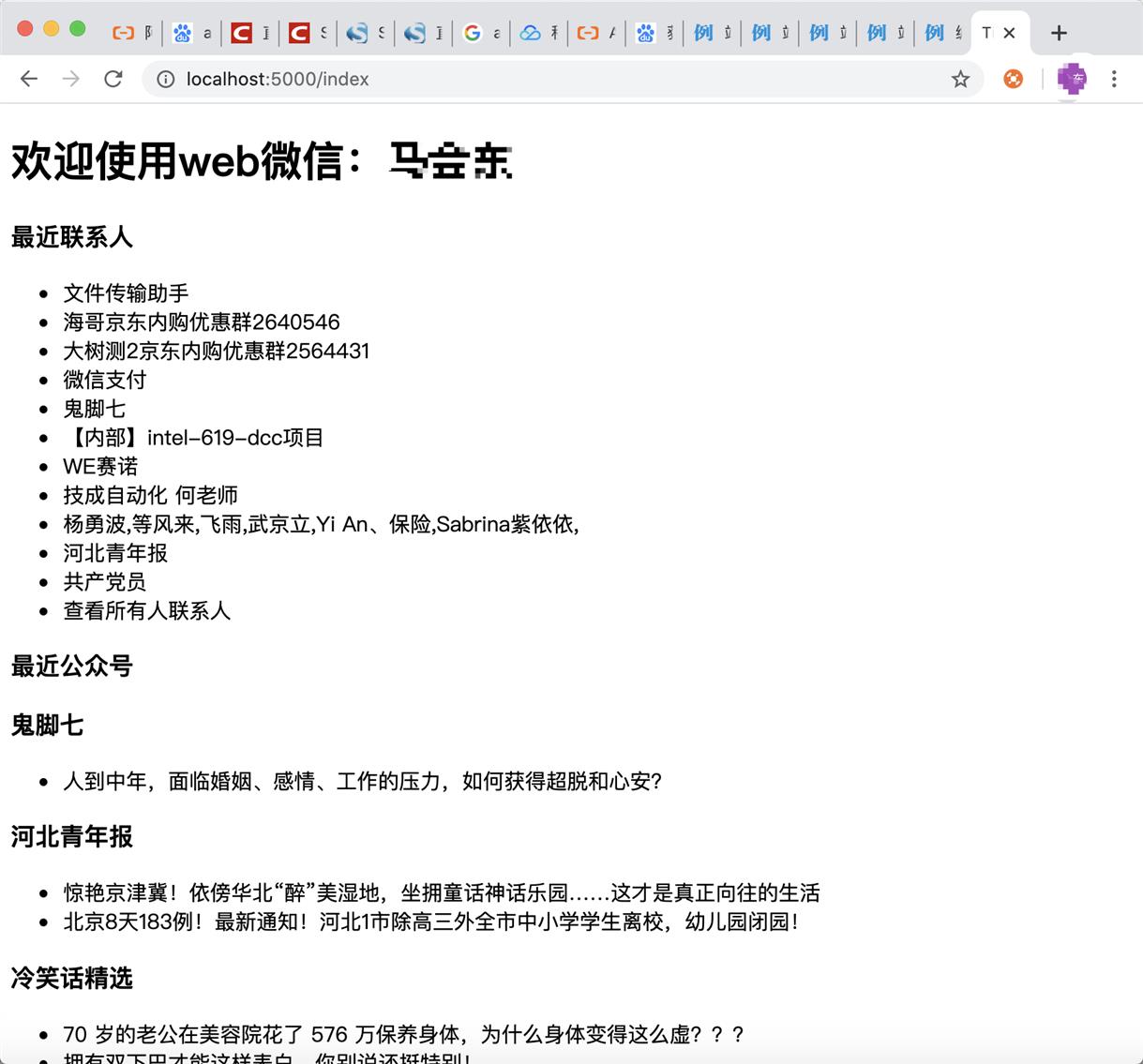The width and height of the screenshot is (1143, 1064).
Task: Switch to the Baidu paw tab labeled 'a'
Action: [191, 33]
